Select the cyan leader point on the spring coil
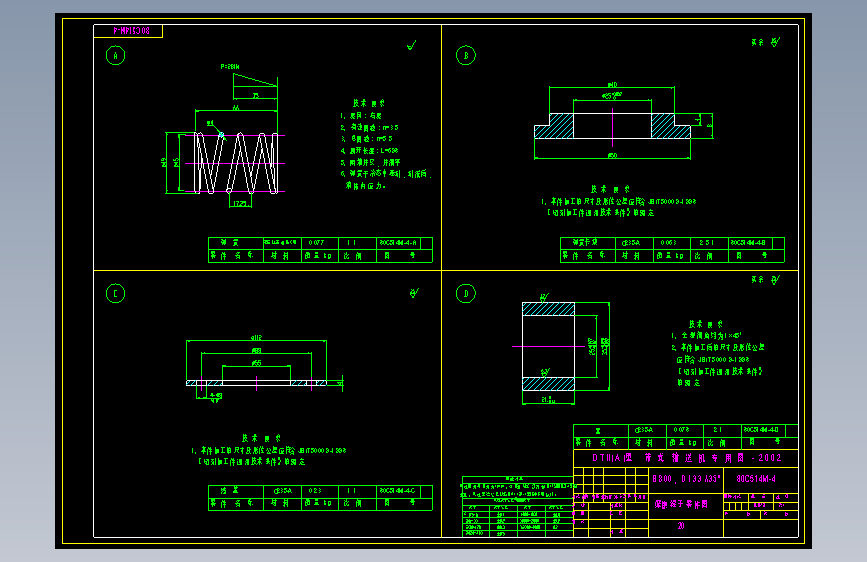This screenshot has height=562, width=867. (221, 135)
